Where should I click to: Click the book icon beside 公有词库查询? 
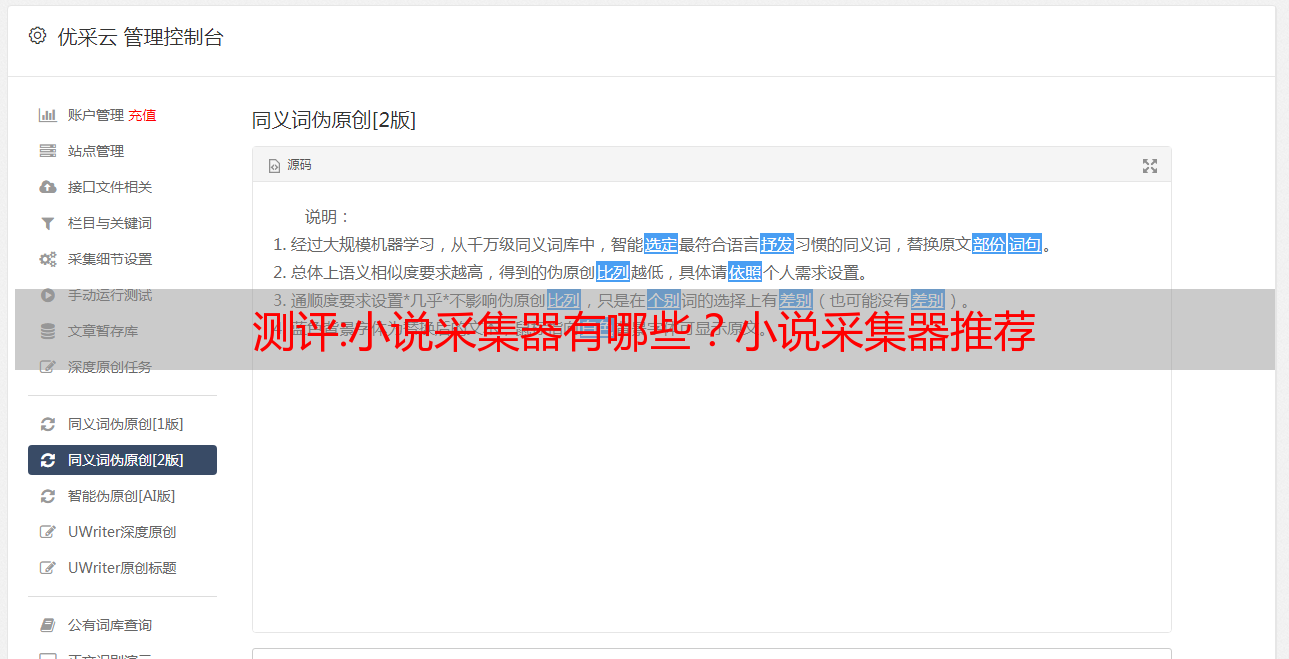click(47, 625)
